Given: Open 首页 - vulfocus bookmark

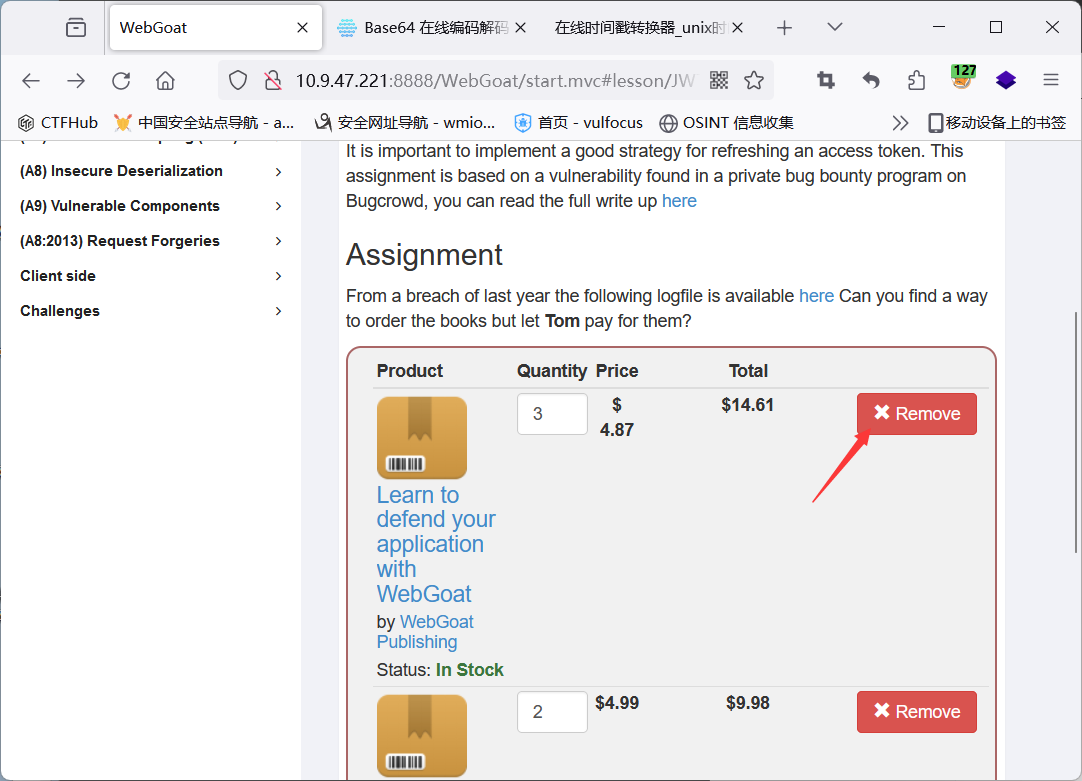Looking at the screenshot, I should coord(578,123).
